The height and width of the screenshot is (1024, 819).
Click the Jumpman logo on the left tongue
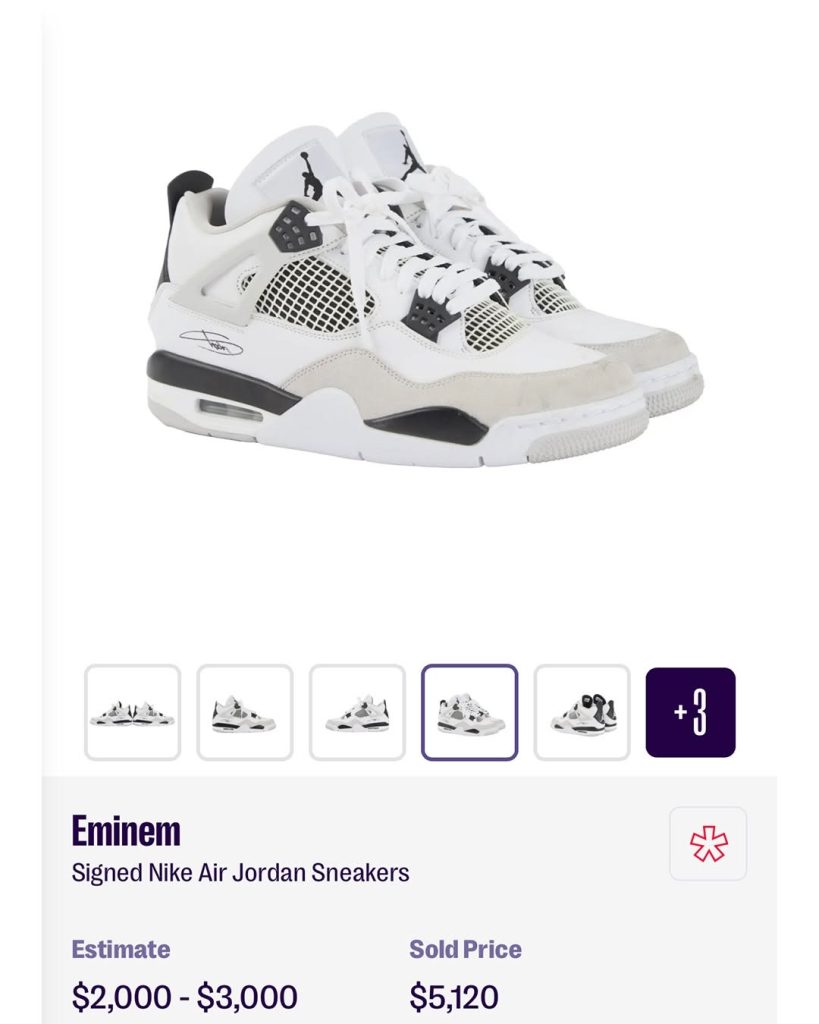pyautogui.click(x=309, y=174)
